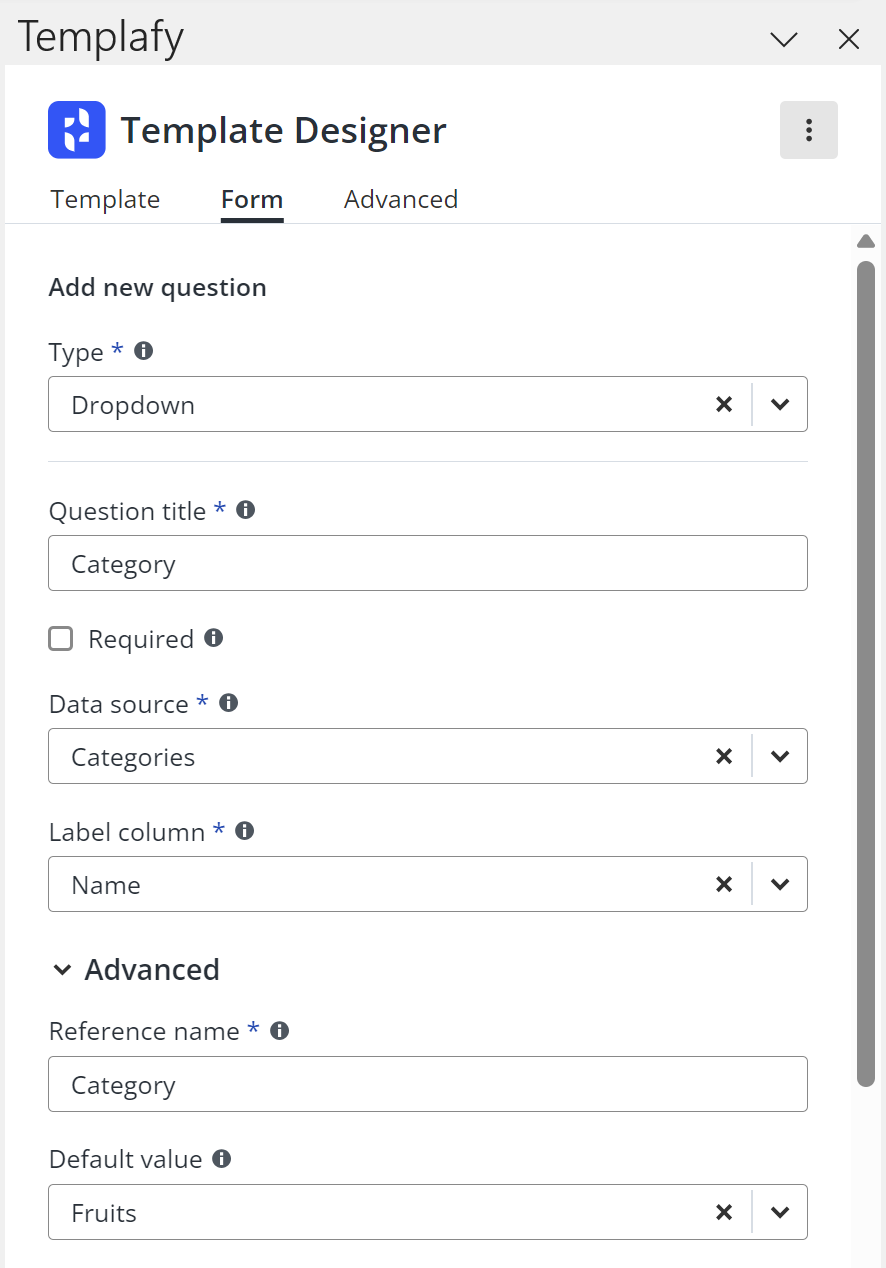Show info tooltip for Data source

click(x=228, y=703)
